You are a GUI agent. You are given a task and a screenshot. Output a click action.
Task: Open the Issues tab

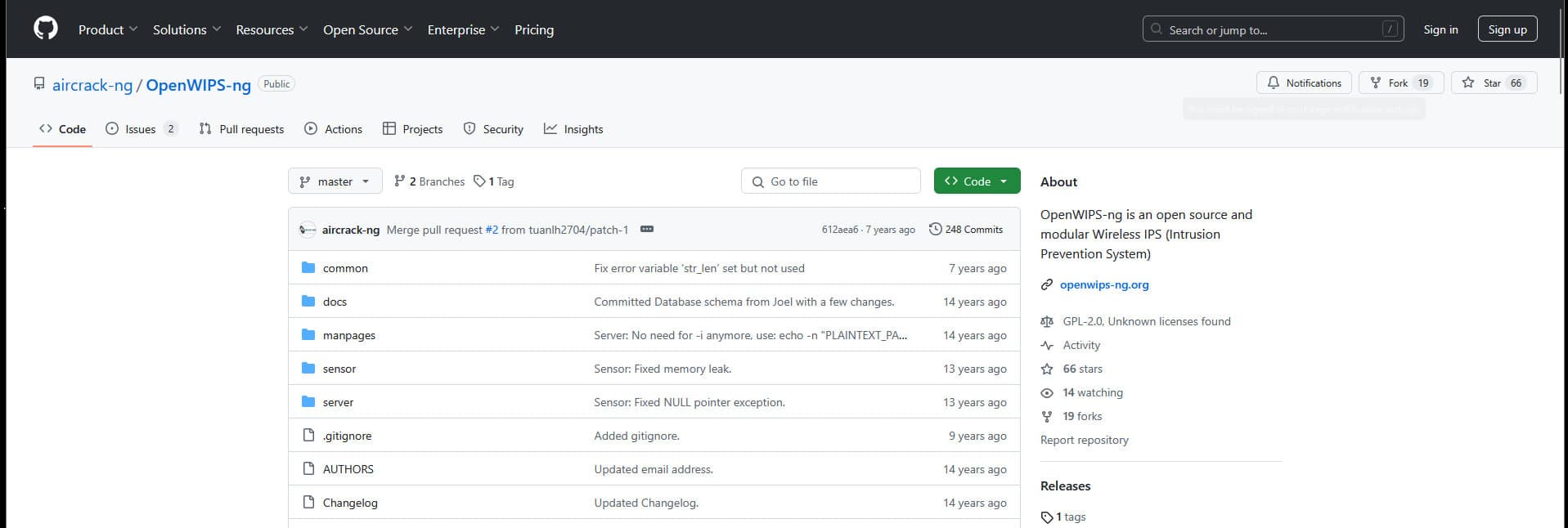click(141, 129)
